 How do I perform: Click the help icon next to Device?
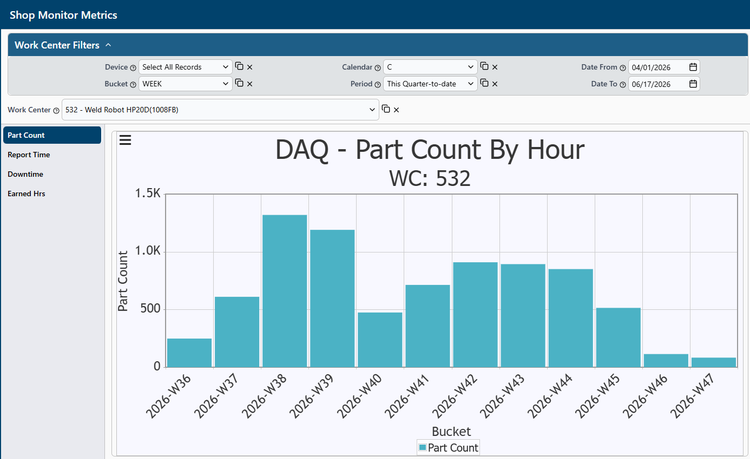(x=133, y=68)
